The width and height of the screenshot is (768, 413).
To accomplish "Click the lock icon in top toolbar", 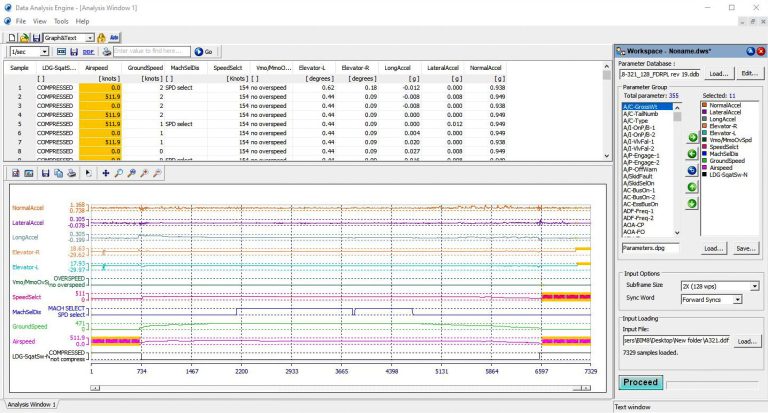I will coord(101,38).
